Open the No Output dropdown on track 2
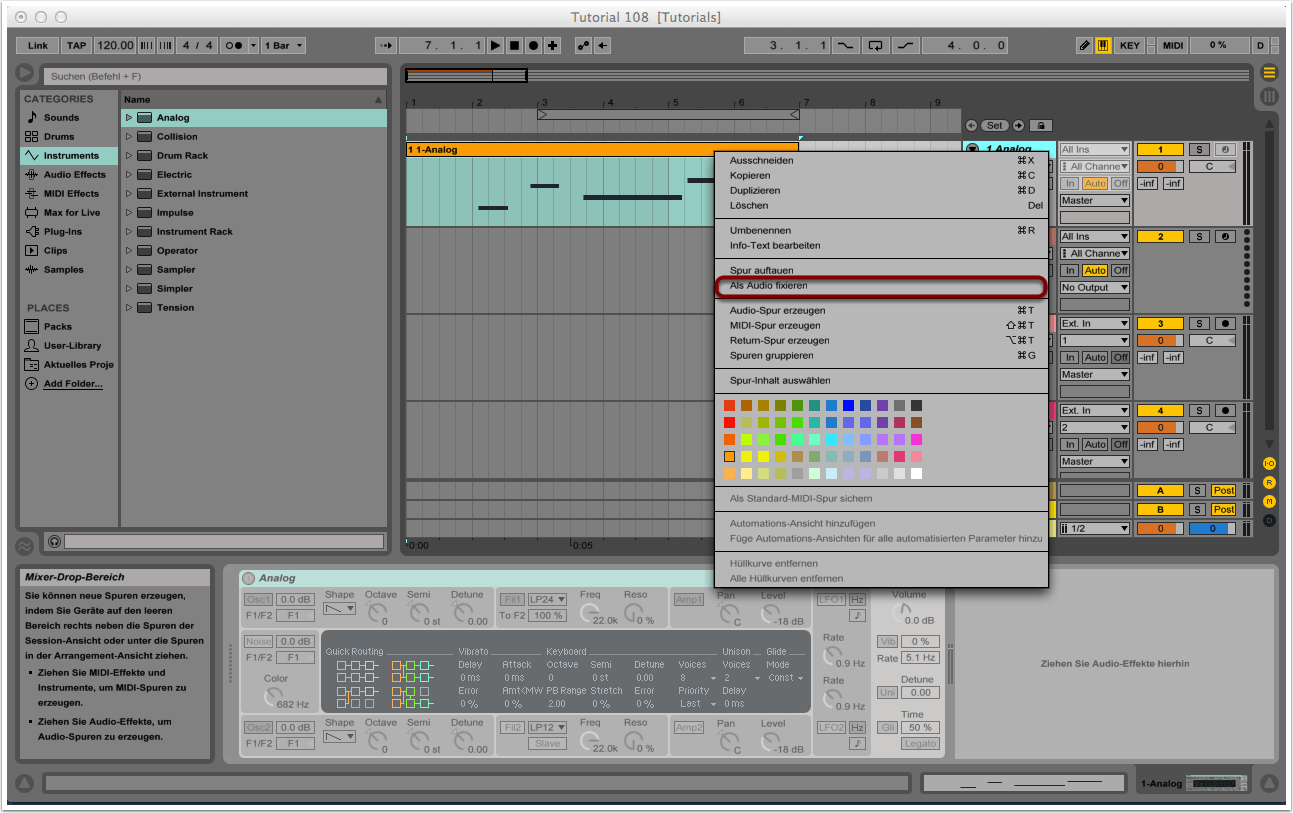1293x813 pixels. (x=1094, y=288)
